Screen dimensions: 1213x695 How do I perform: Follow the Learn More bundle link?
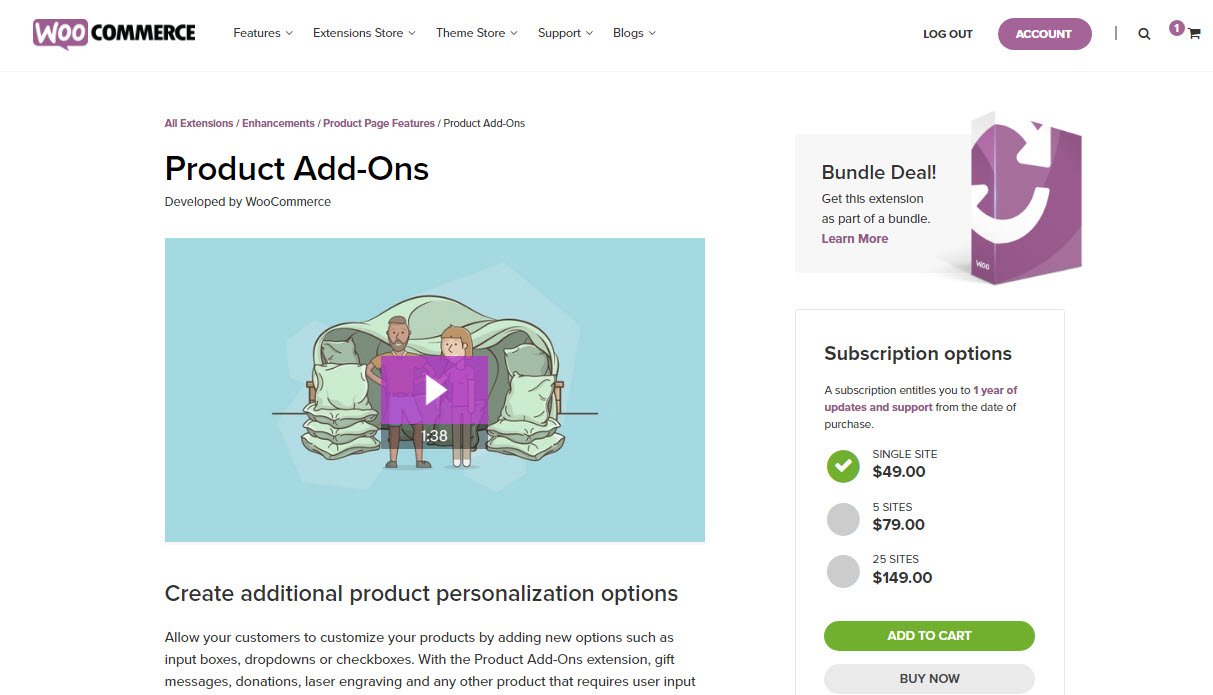coord(855,239)
